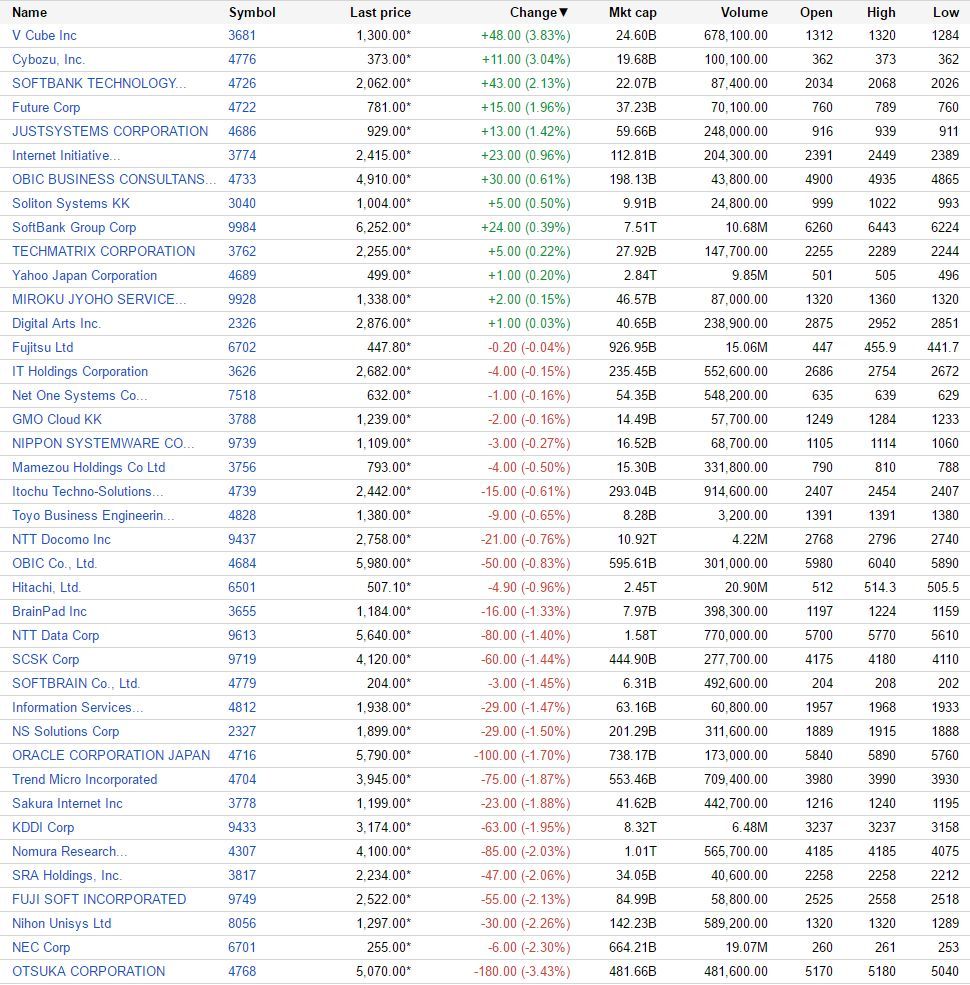970x985 pixels.
Task: Open NTT Docomo Inc link
Action: click(61, 540)
